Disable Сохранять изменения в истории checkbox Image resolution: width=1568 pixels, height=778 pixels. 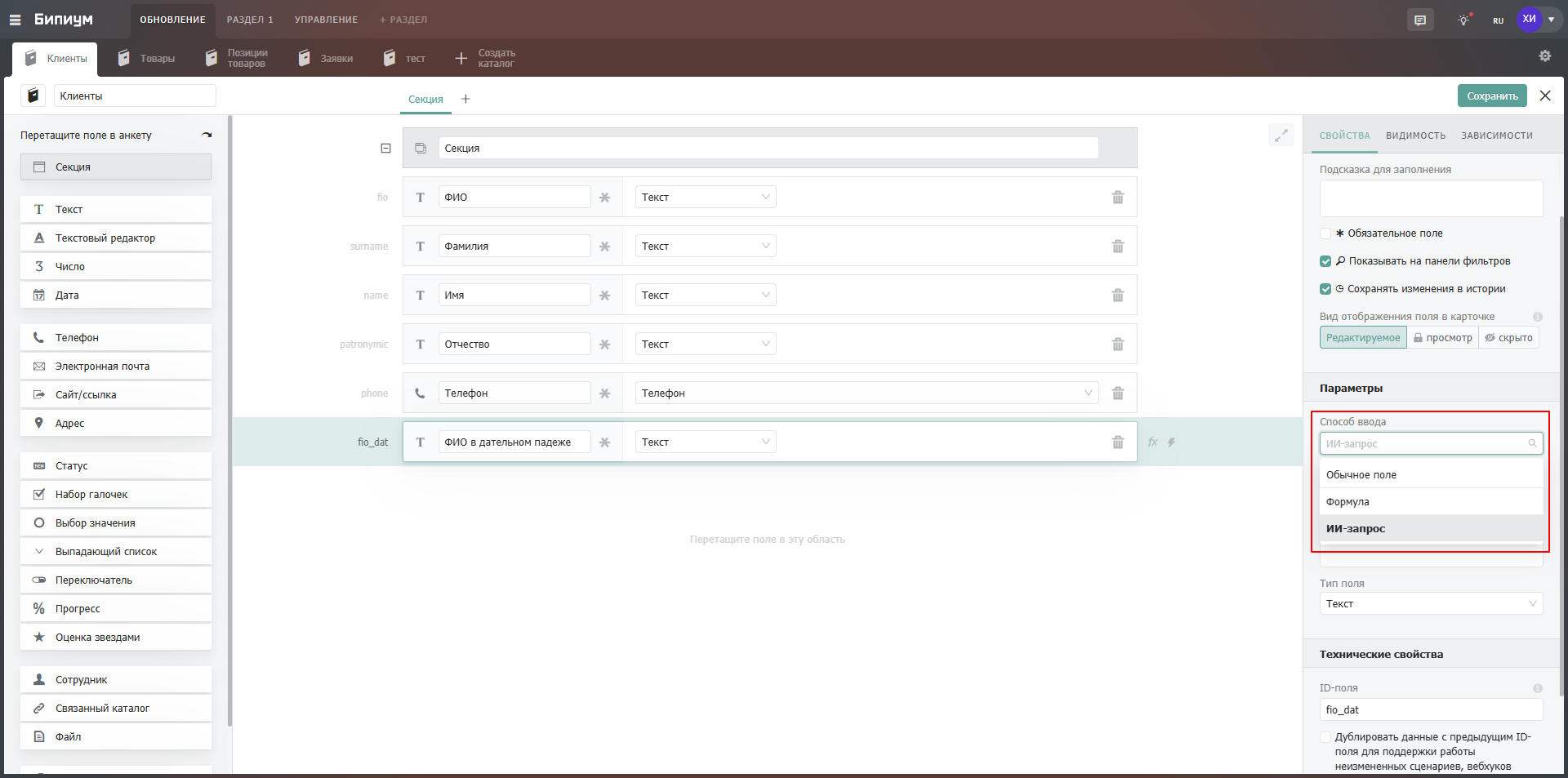[1325, 289]
